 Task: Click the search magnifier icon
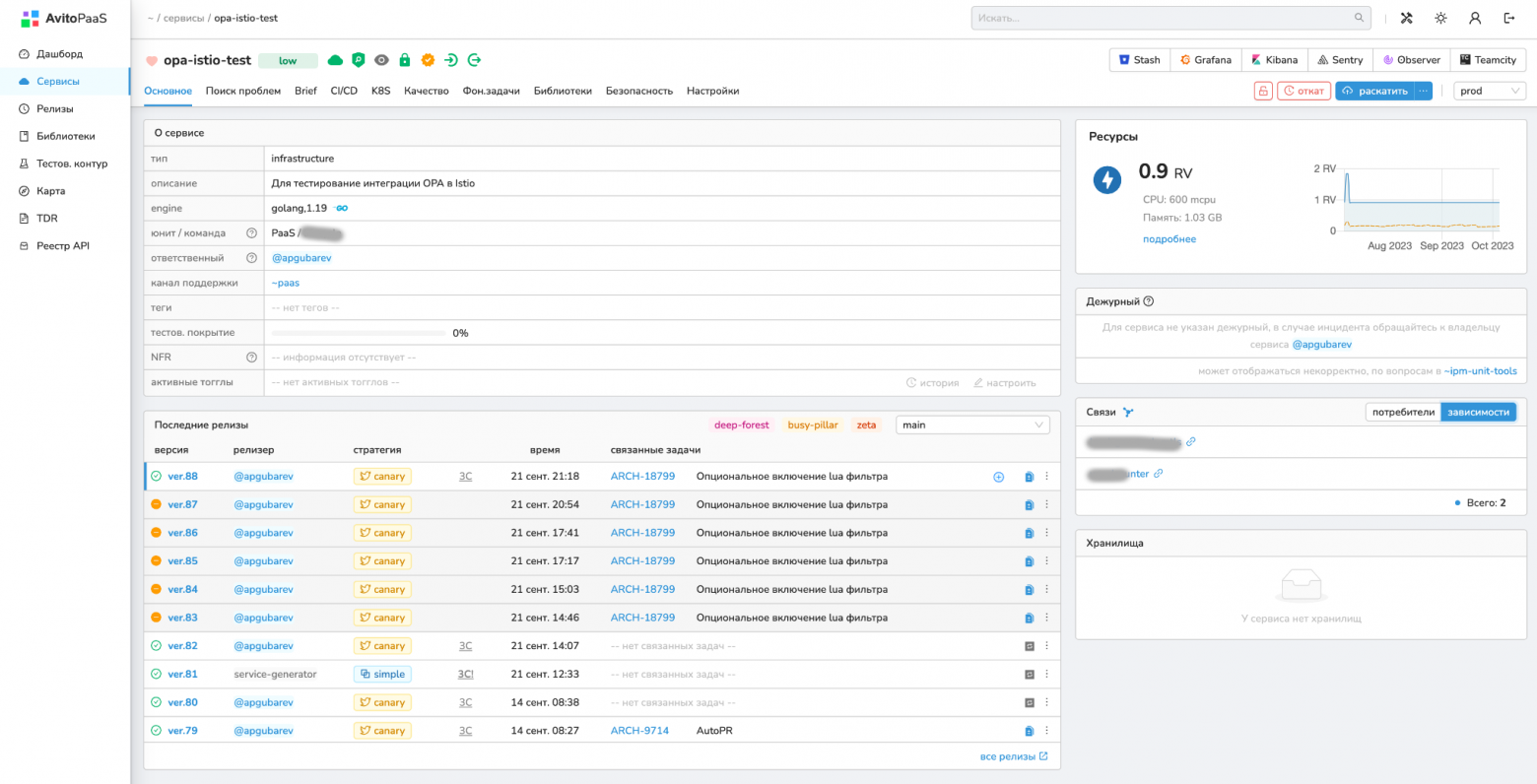coord(1359,18)
